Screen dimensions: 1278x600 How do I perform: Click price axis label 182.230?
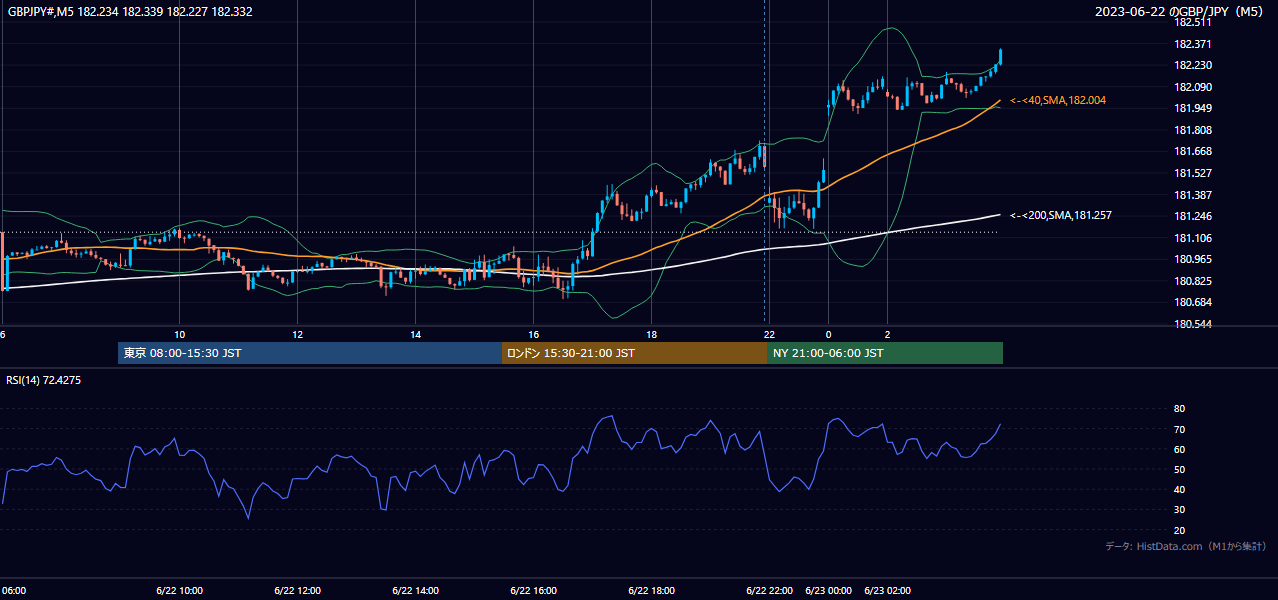(x=1192, y=65)
